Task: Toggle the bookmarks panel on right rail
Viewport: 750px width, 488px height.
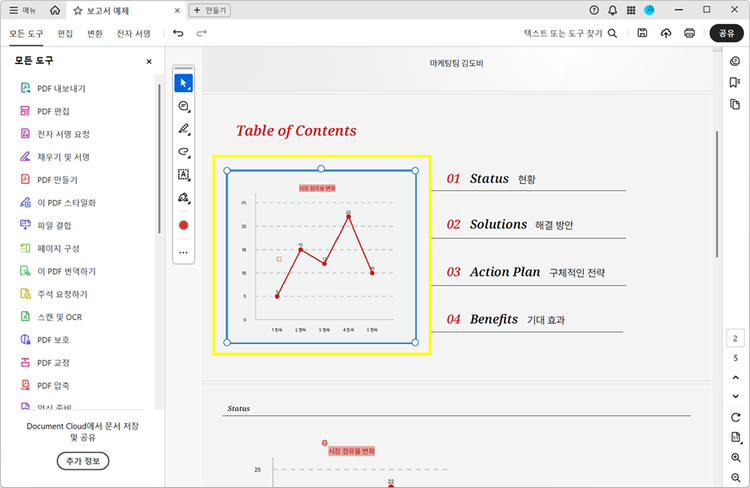Action: [x=735, y=83]
